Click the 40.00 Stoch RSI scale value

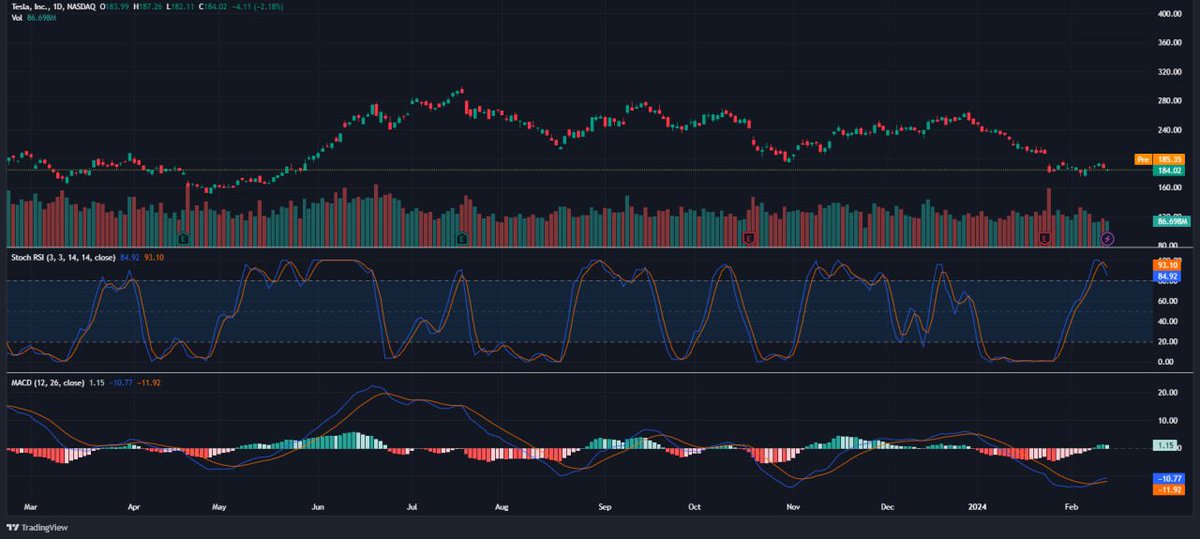coord(1170,321)
